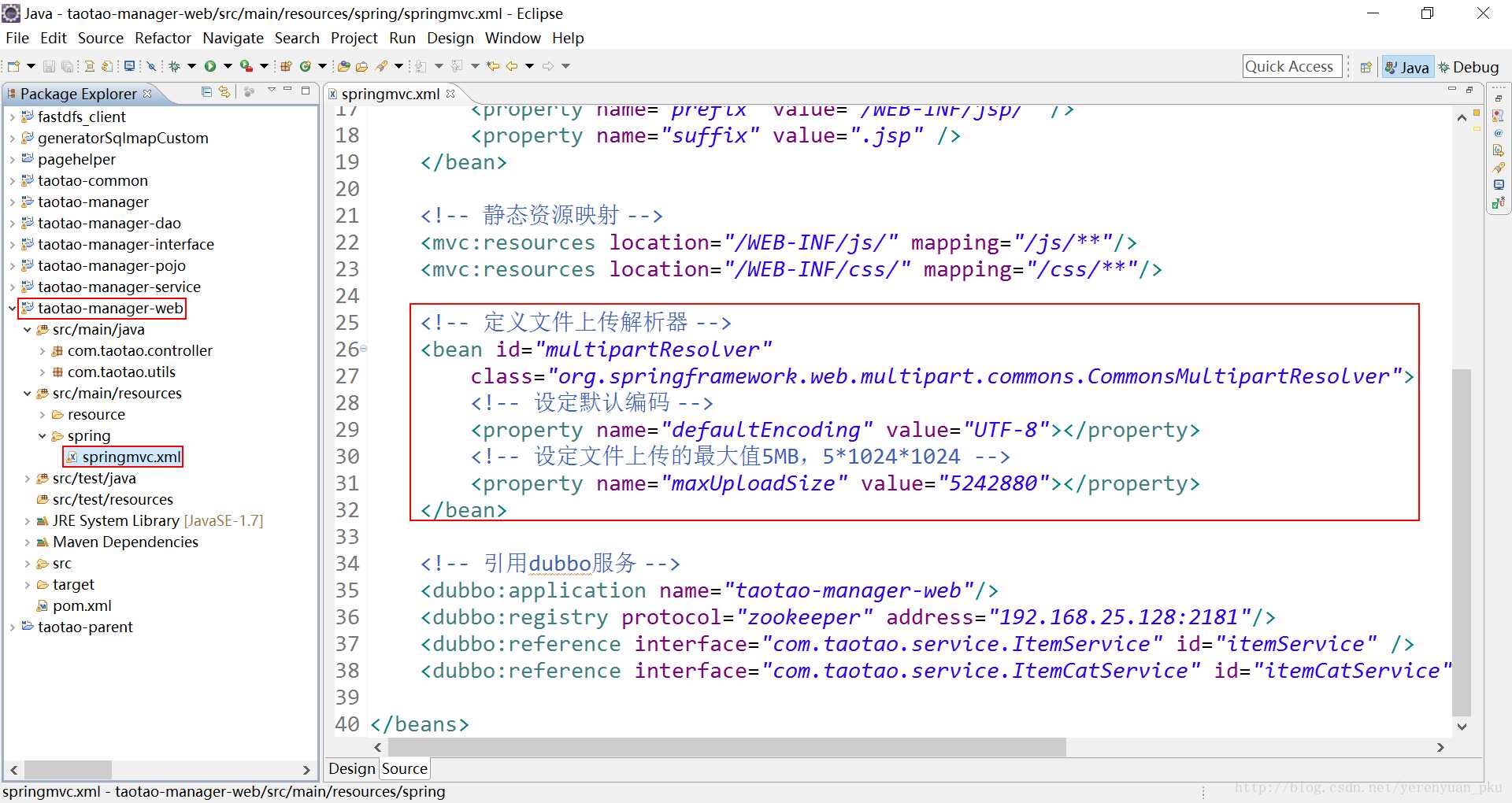The height and width of the screenshot is (803, 1512).
Task: Minimize the editor area
Action: click(x=1452, y=89)
